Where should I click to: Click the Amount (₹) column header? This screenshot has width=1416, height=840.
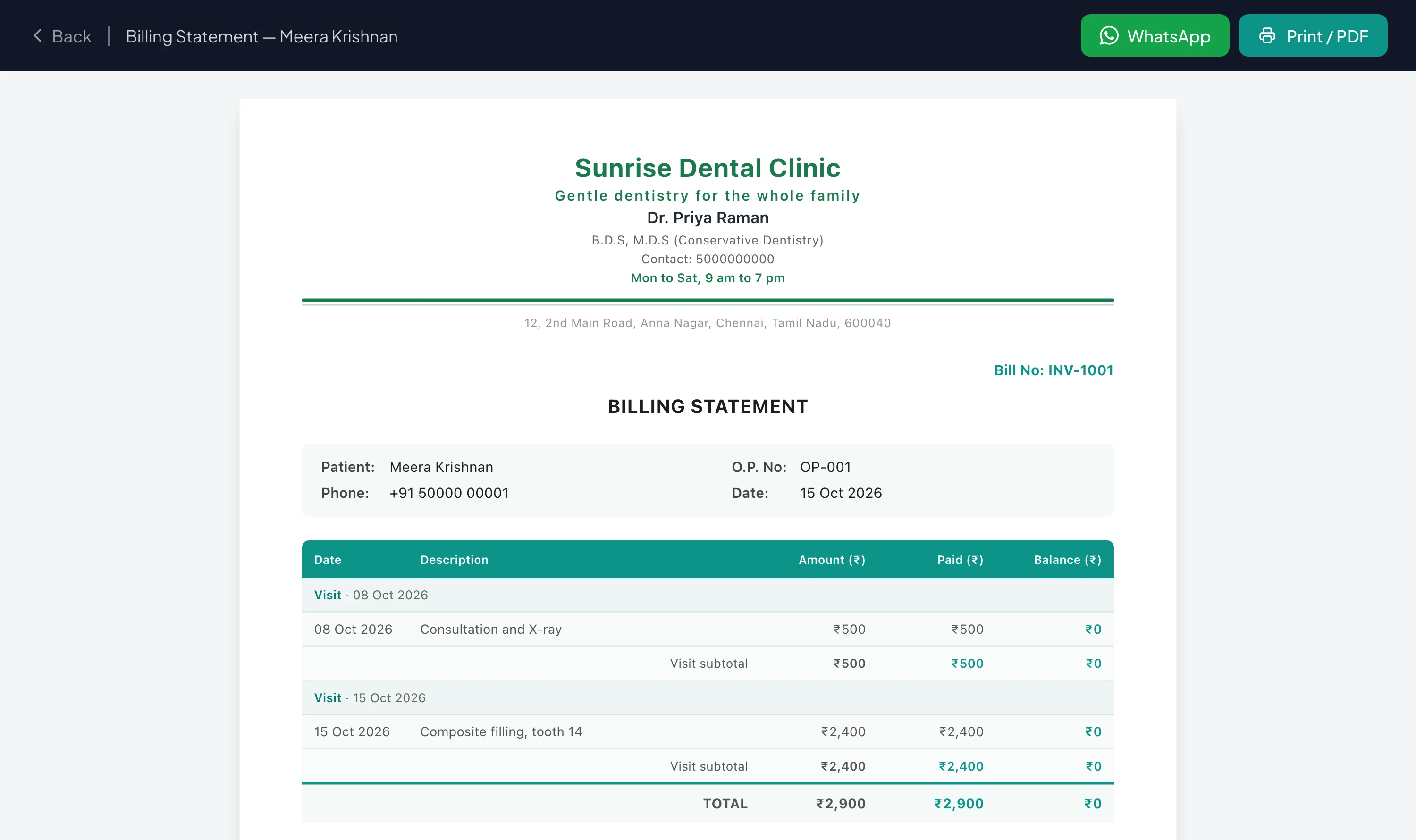832,560
